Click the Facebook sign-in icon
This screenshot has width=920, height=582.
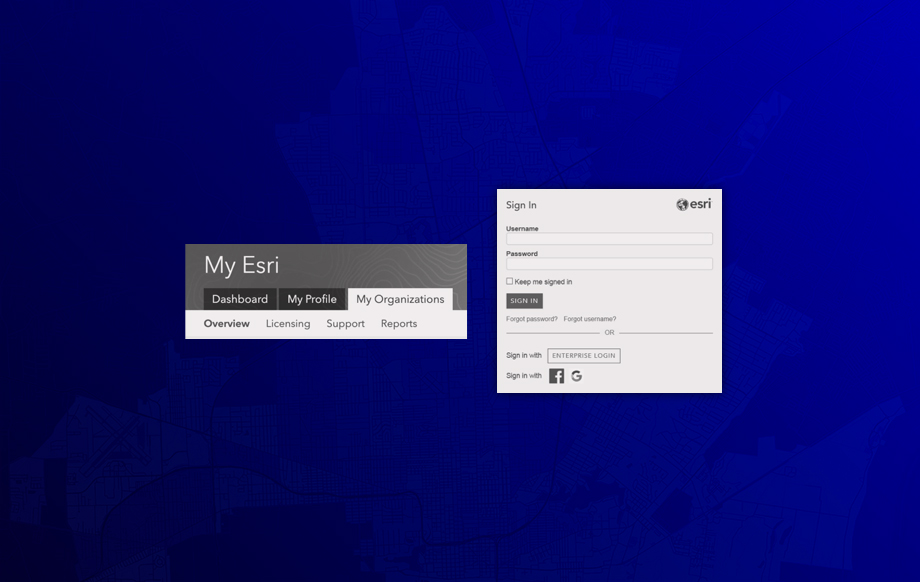pyautogui.click(x=557, y=376)
